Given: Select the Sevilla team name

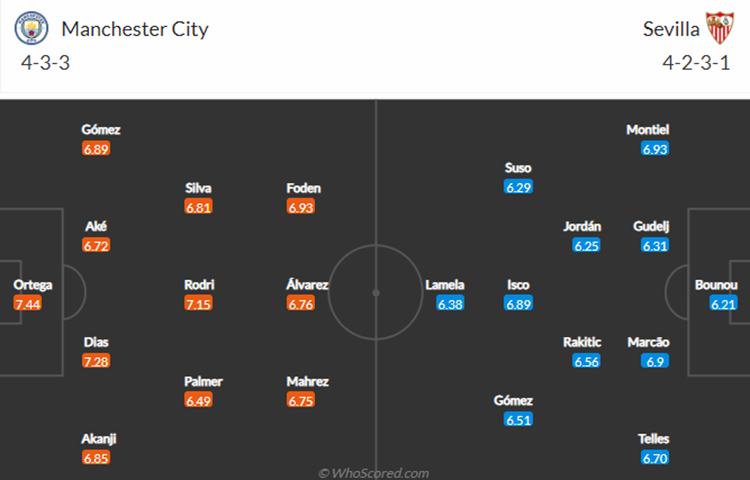Looking at the screenshot, I should 671,29.
